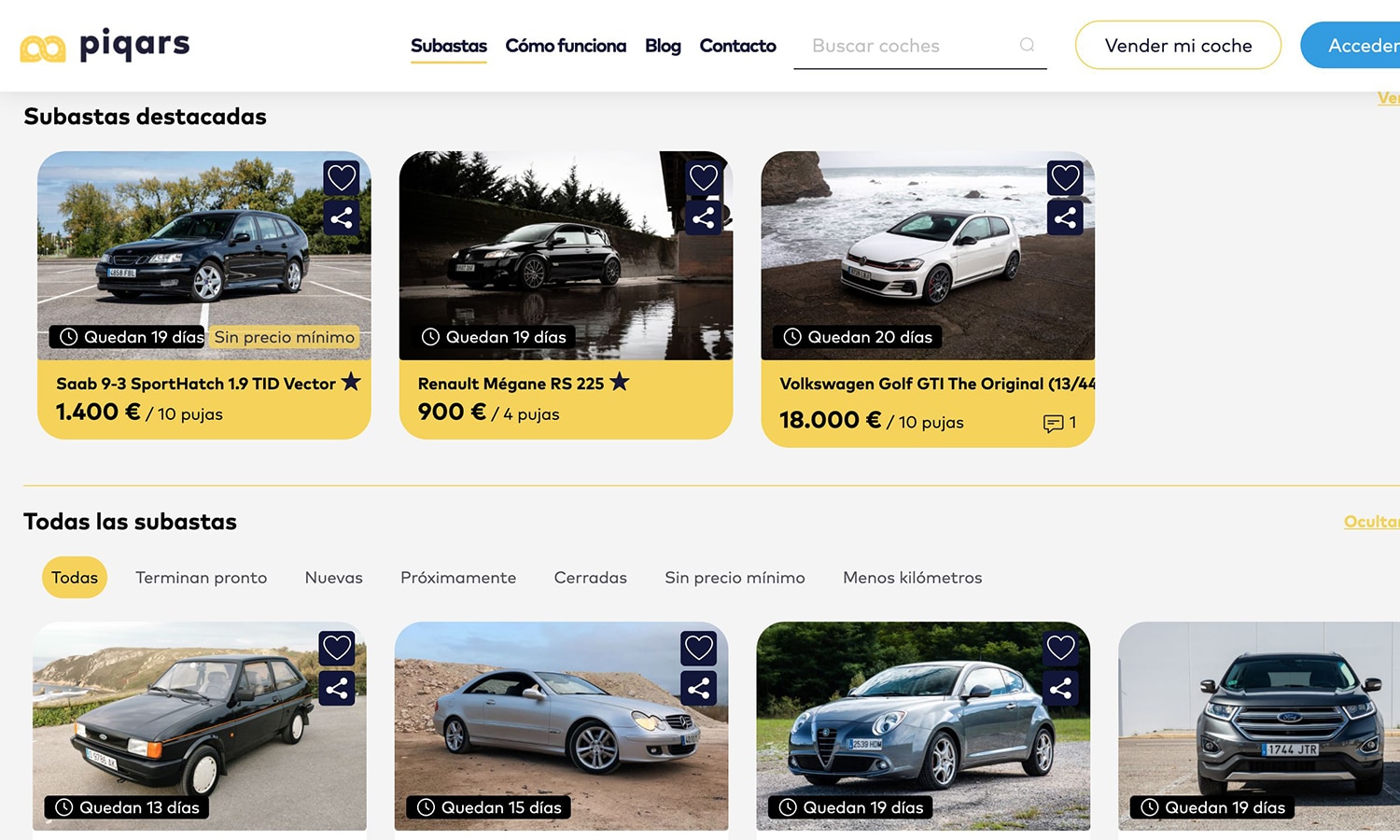Filter auctions by Nuevas
The image size is (1400, 840).
(334, 578)
